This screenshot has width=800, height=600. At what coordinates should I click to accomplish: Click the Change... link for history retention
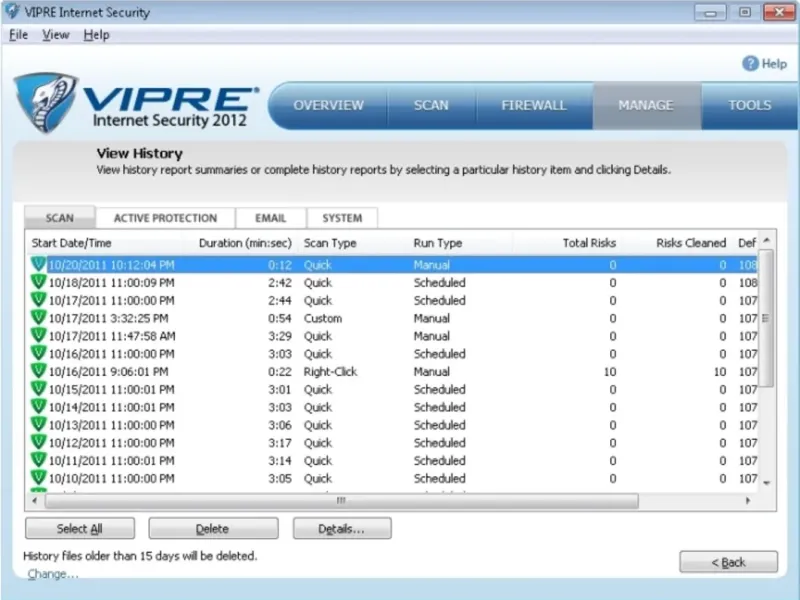pyautogui.click(x=52, y=574)
